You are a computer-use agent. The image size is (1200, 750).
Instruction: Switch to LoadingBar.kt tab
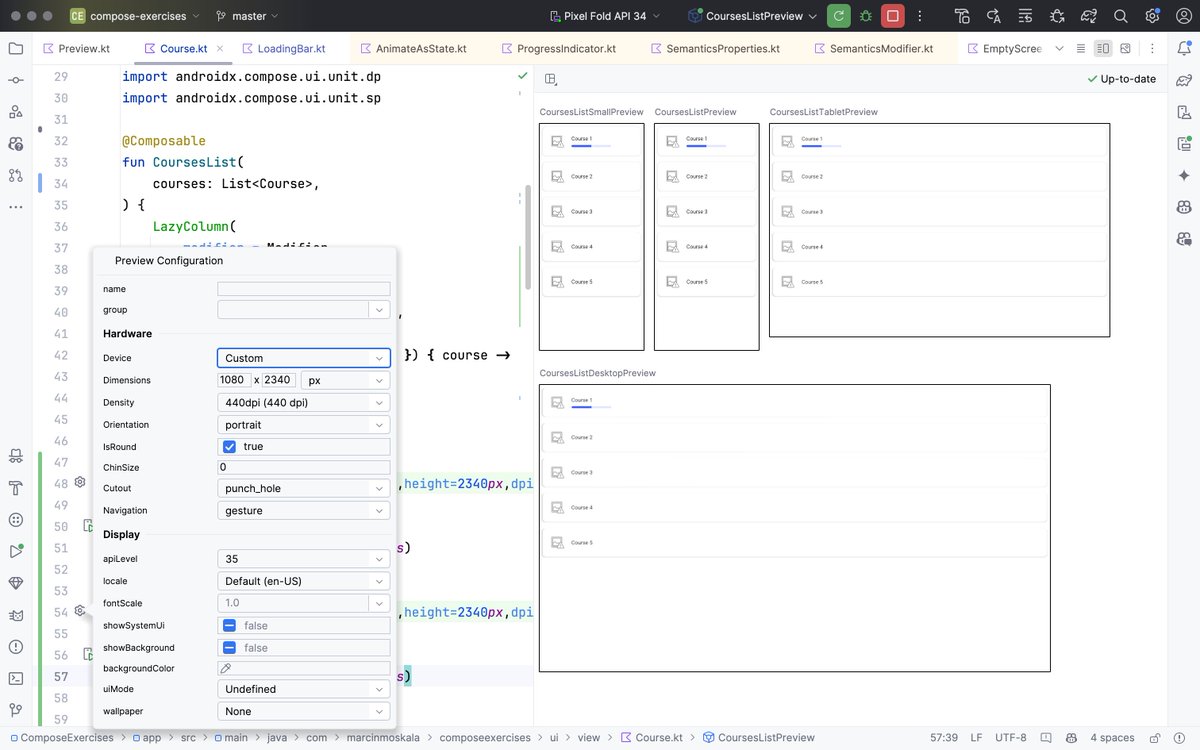tap(283, 48)
